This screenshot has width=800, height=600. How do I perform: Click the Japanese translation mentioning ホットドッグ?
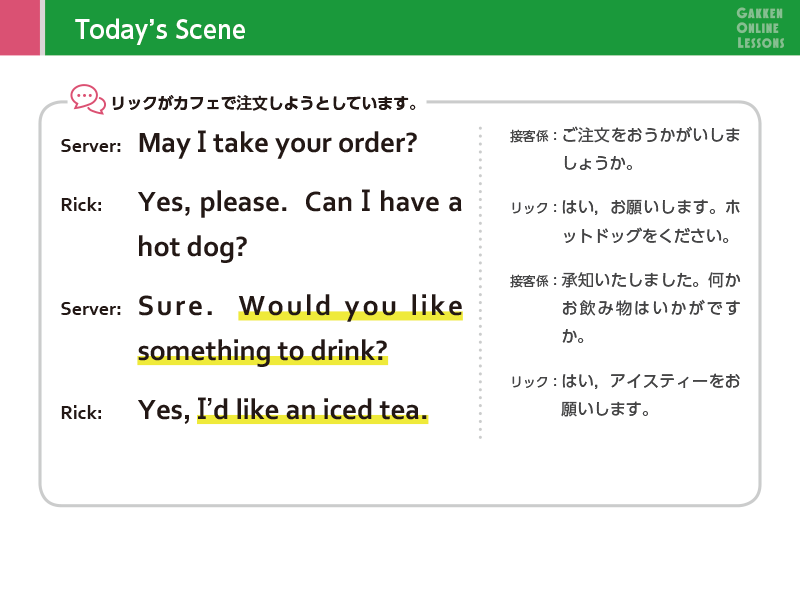point(650,222)
